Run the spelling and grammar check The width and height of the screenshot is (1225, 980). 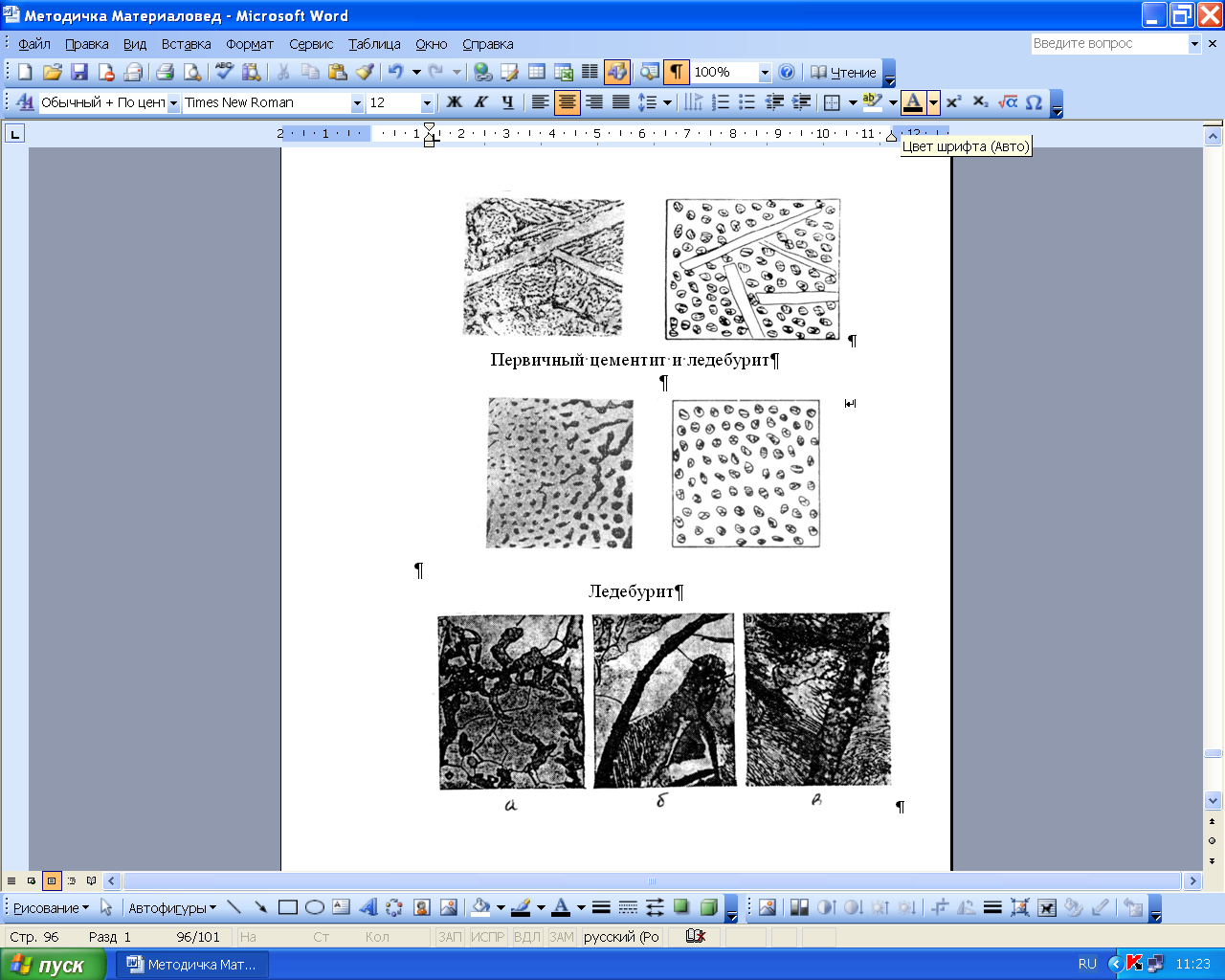coord(225,72)
